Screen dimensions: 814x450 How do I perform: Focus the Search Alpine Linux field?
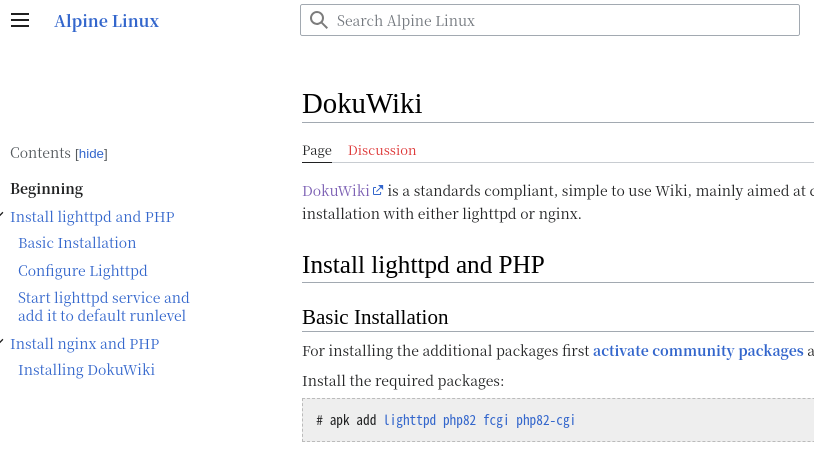550,20
